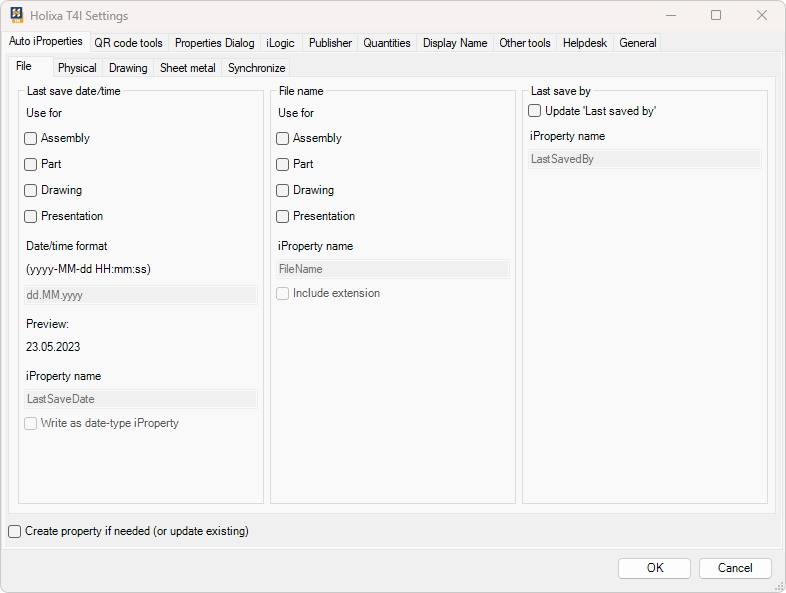Select the Sheet metal sub-tab
Image resolution: width=786 pixels, height=593 pixels.
tap(187, 68)
